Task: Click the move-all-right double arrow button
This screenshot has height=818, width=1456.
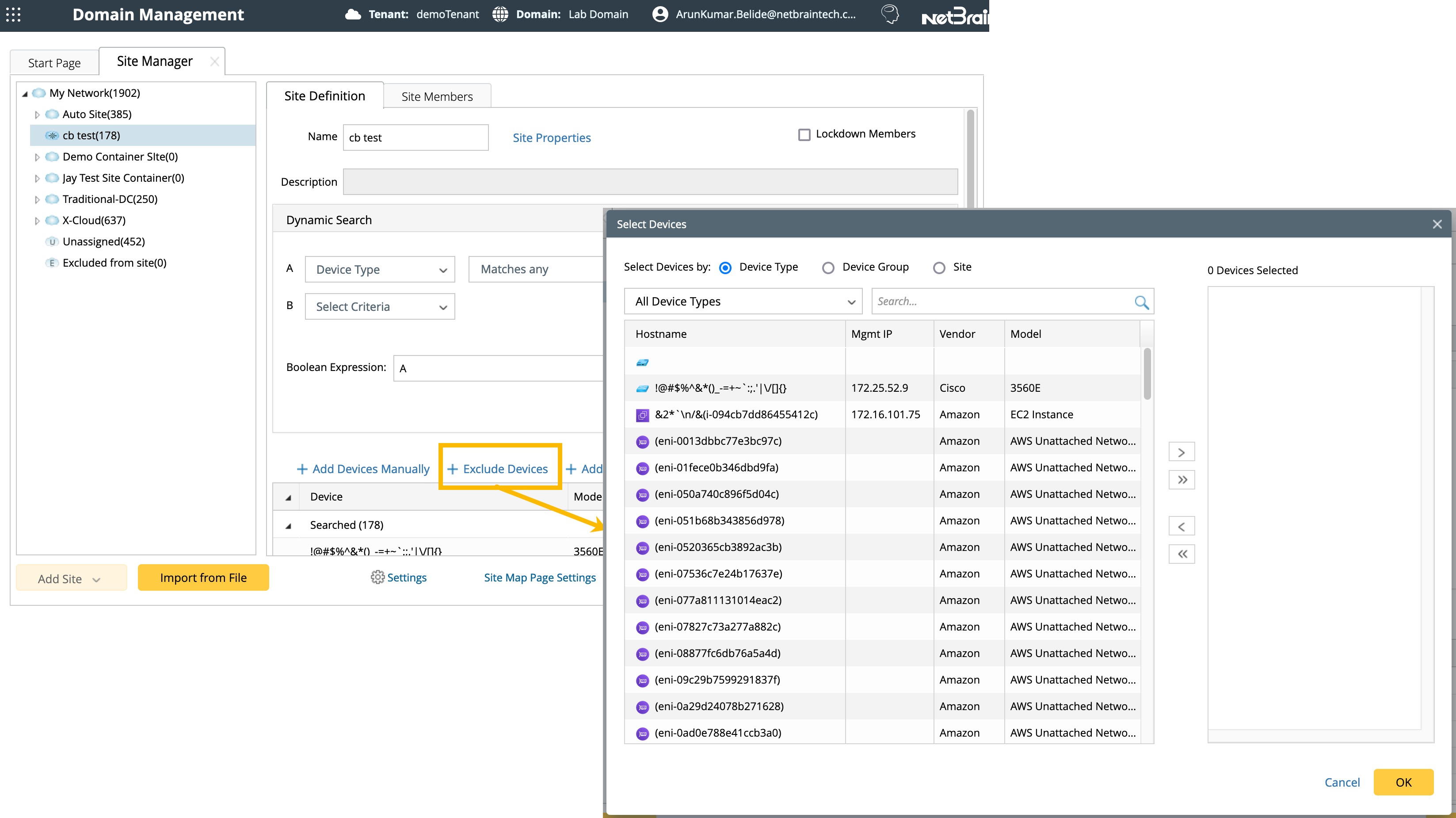Action: coord(1182,480)
